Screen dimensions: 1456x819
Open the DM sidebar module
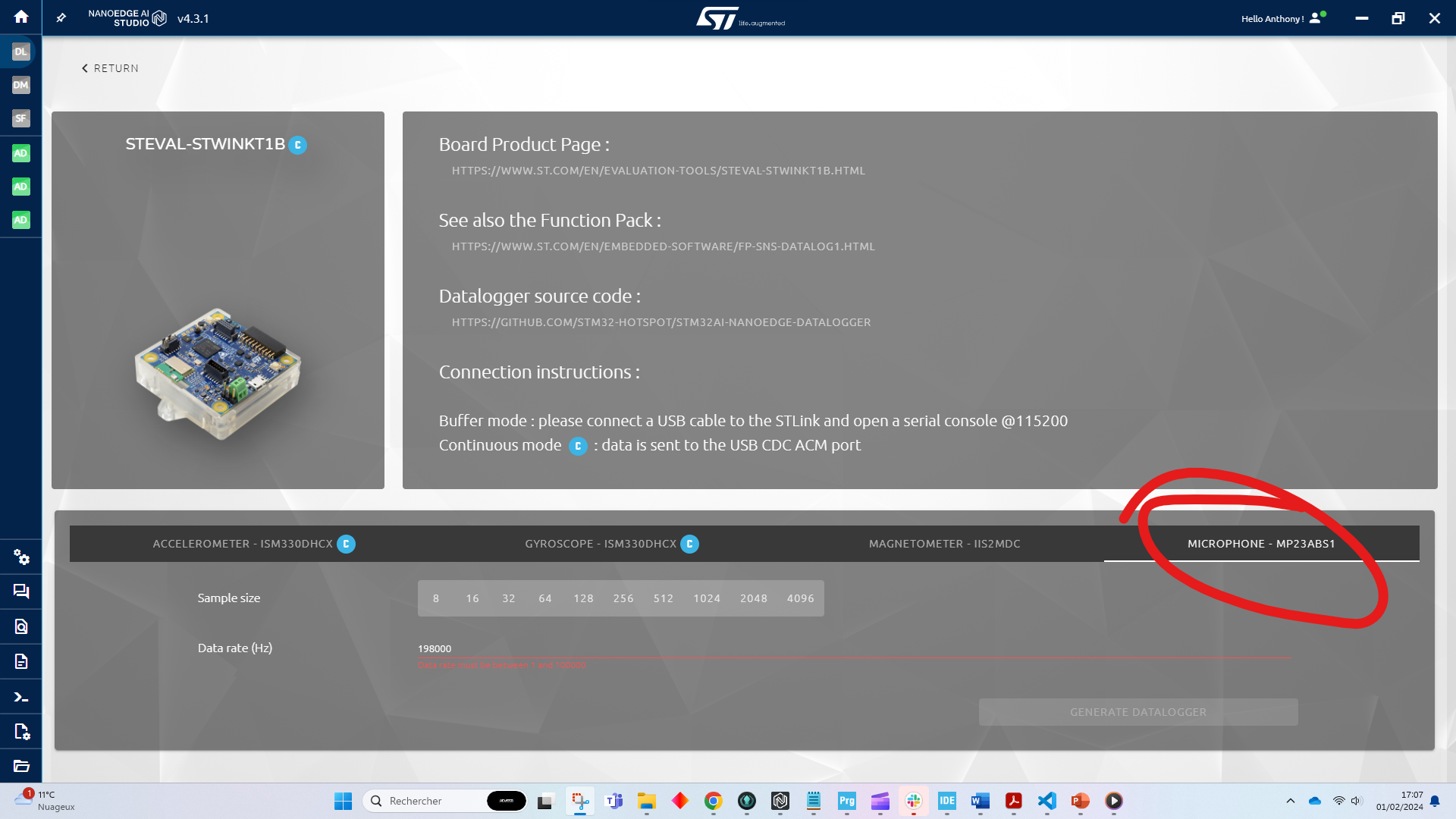[20, 85]
